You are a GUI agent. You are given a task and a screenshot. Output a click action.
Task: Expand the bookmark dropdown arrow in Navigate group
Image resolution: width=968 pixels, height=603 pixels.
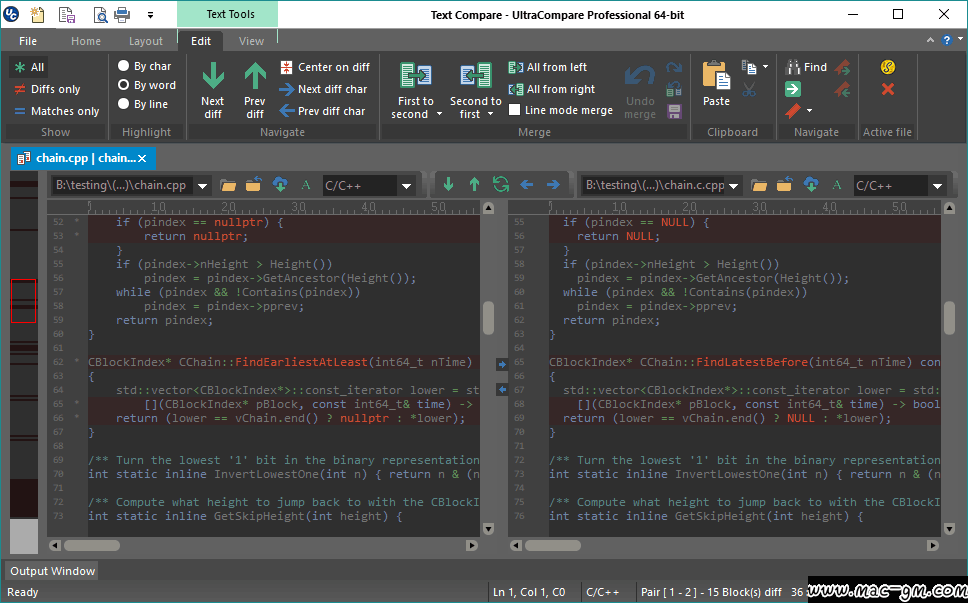[809, 112]
